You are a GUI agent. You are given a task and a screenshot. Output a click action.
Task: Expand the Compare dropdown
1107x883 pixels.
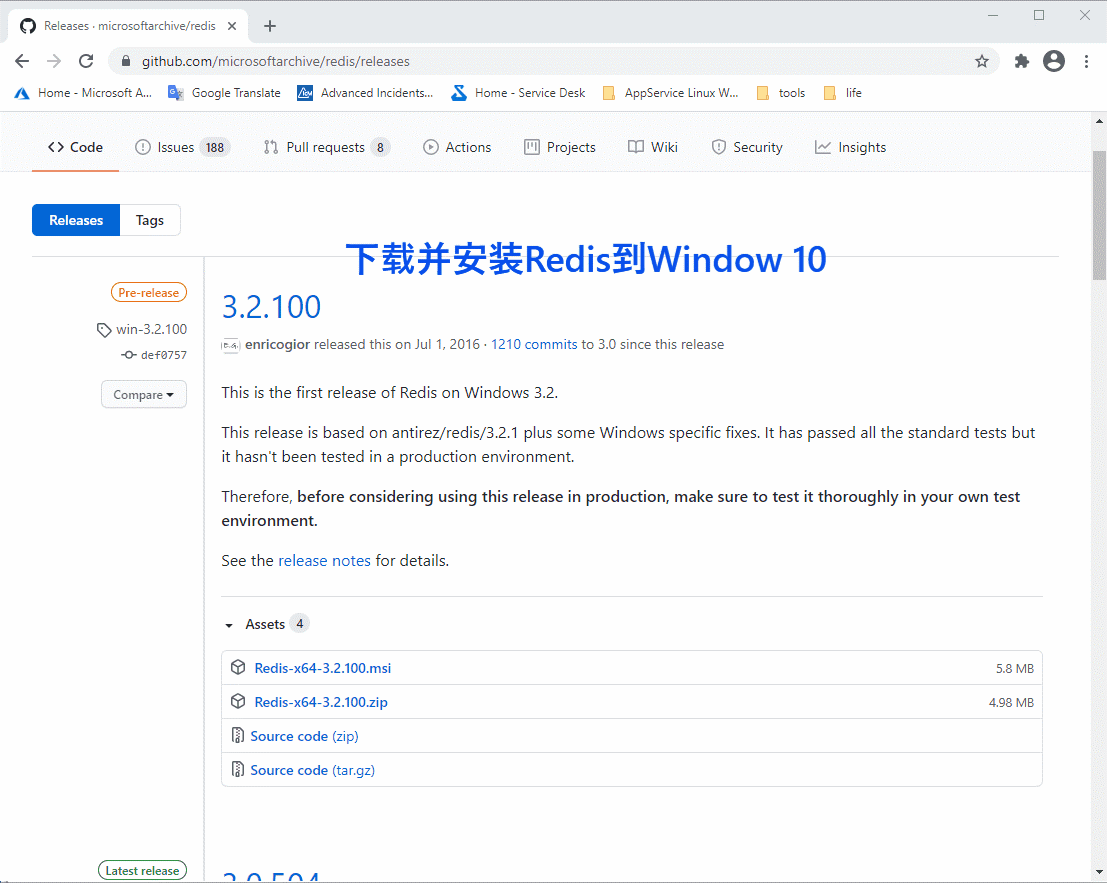pos(144,395)
